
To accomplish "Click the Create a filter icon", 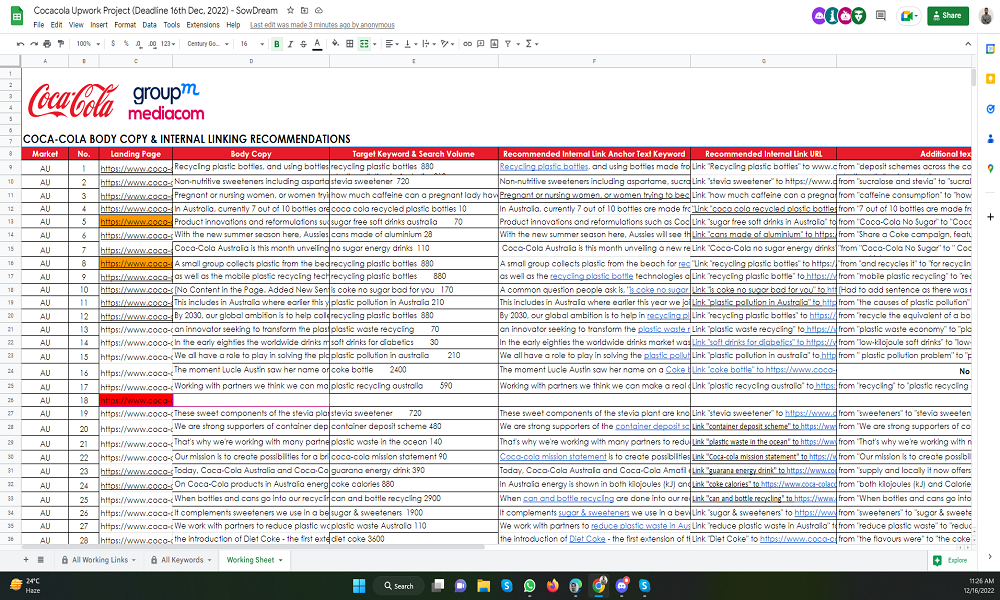I will click(508, 44).
